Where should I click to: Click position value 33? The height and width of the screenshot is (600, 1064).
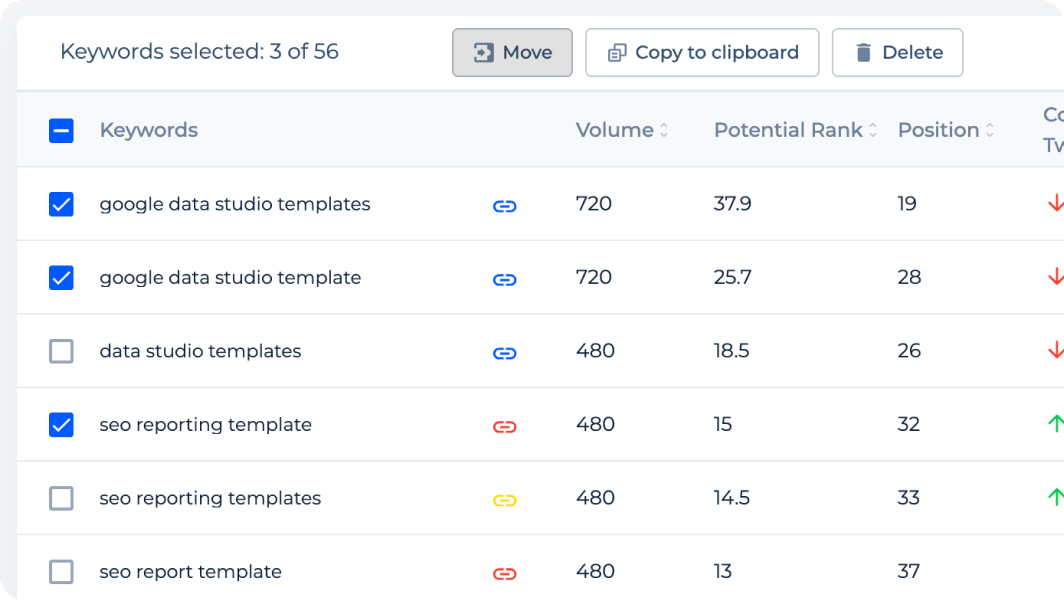tap(909, 498)
